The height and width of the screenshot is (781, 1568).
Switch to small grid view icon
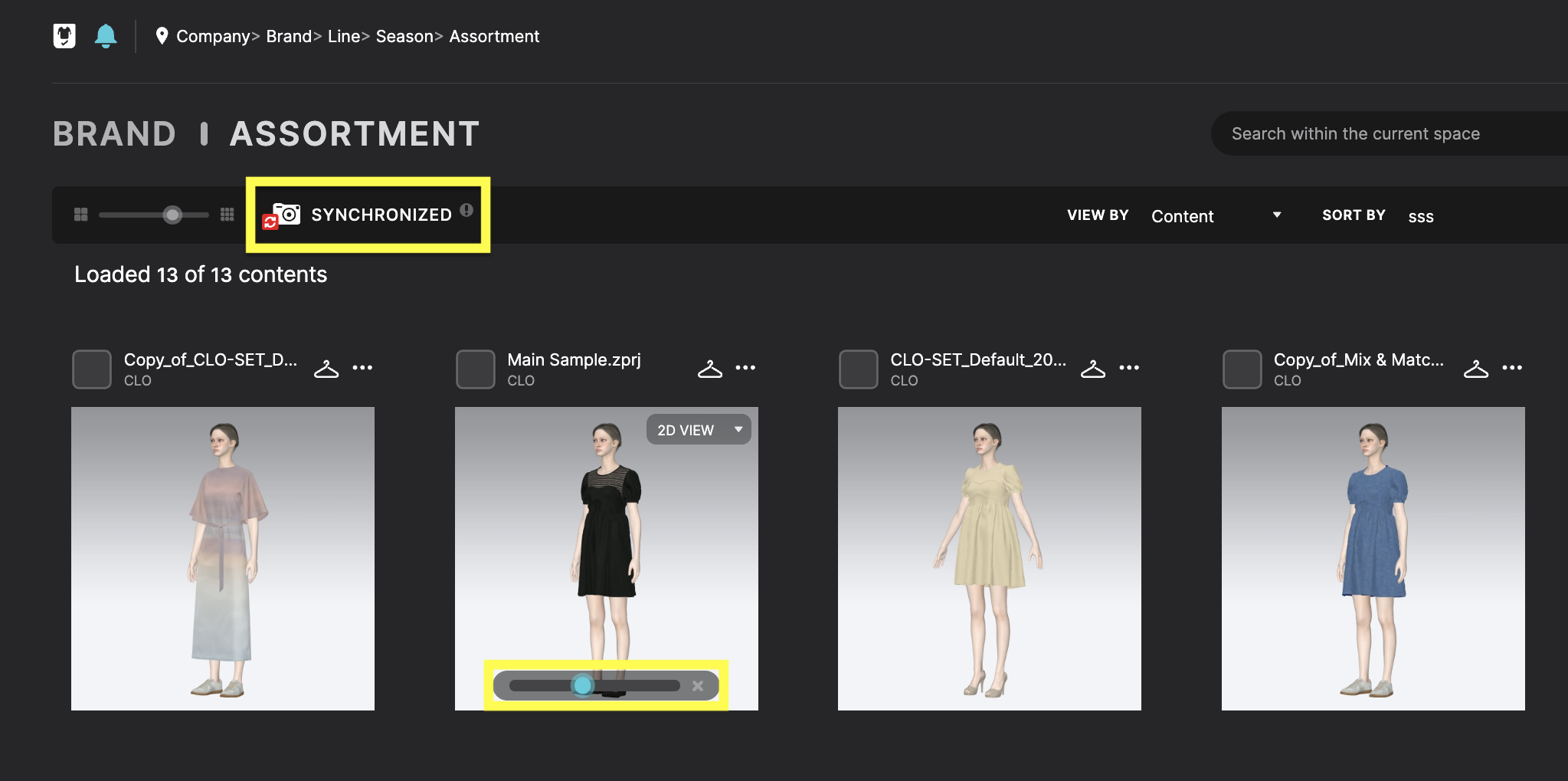coord(227,215)
